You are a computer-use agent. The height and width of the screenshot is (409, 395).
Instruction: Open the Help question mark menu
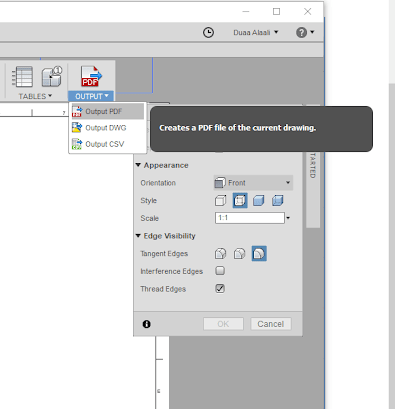(x=305, y=32)
